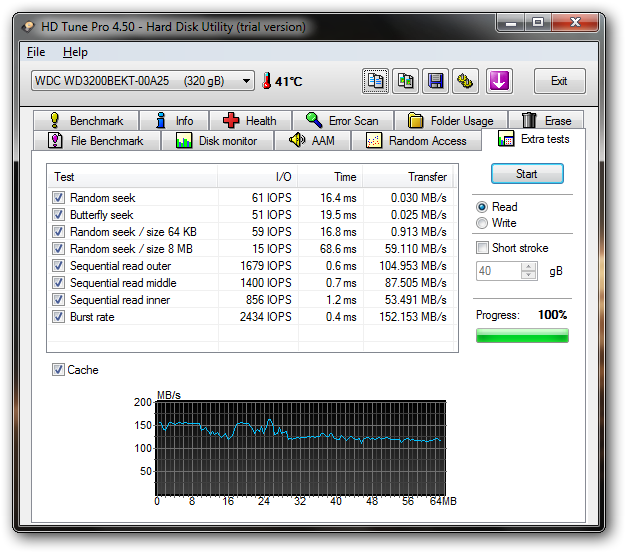
Task: Click the Disk monitor chart icon
Action: 184,141
